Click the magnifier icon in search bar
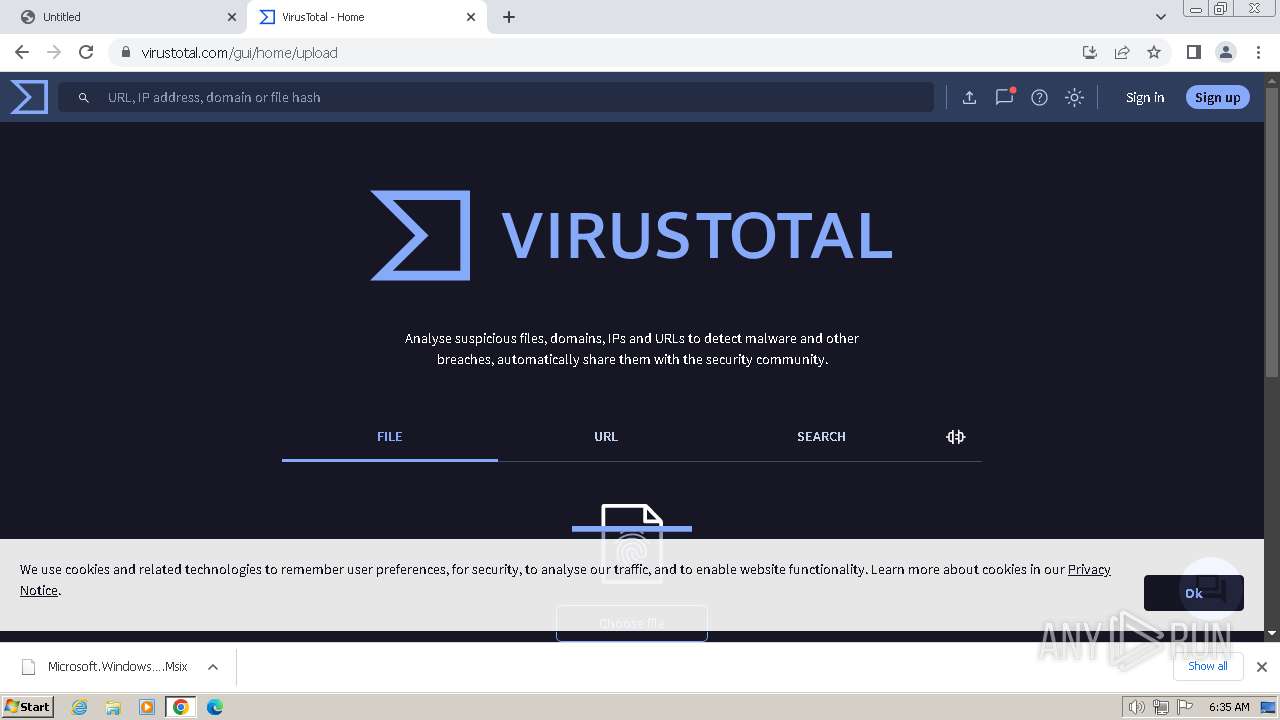The height and width of the screenshot is (720, 1280). (x=84, y=98)
